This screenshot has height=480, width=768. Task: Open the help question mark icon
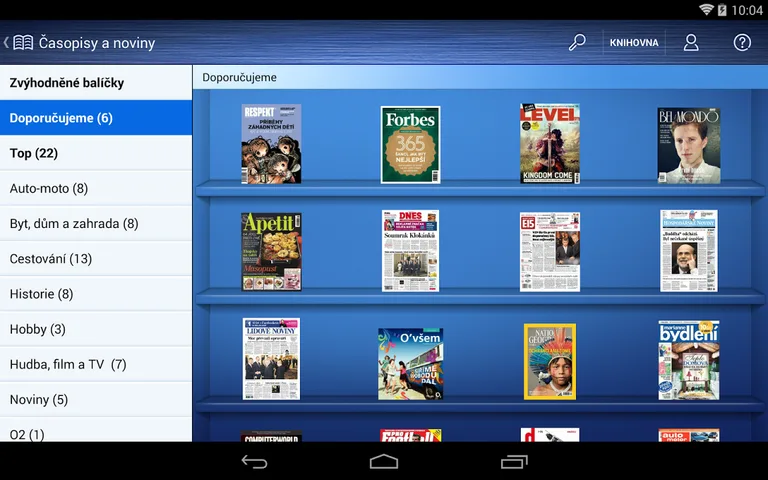tap(742, 43)
